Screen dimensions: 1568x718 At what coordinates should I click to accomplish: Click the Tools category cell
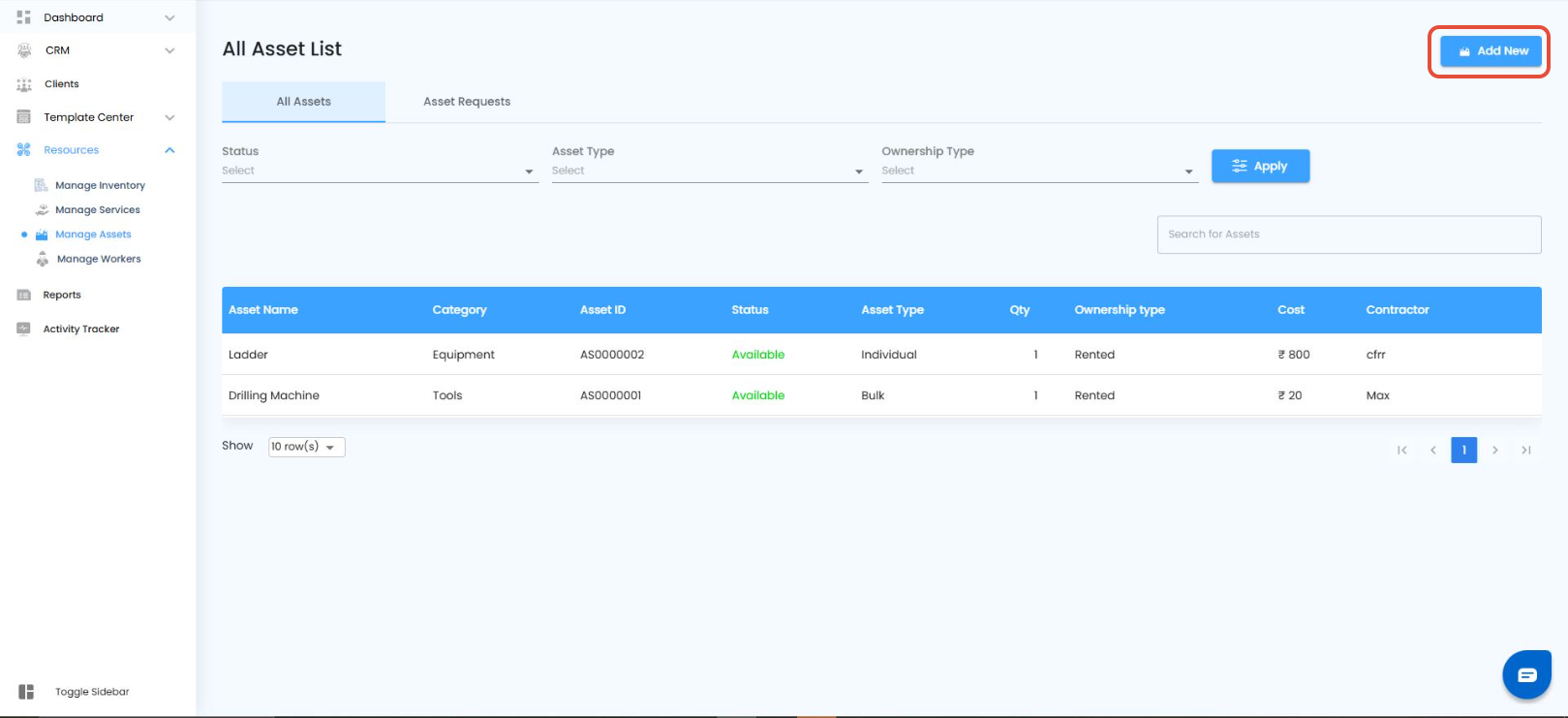(447, 395)
